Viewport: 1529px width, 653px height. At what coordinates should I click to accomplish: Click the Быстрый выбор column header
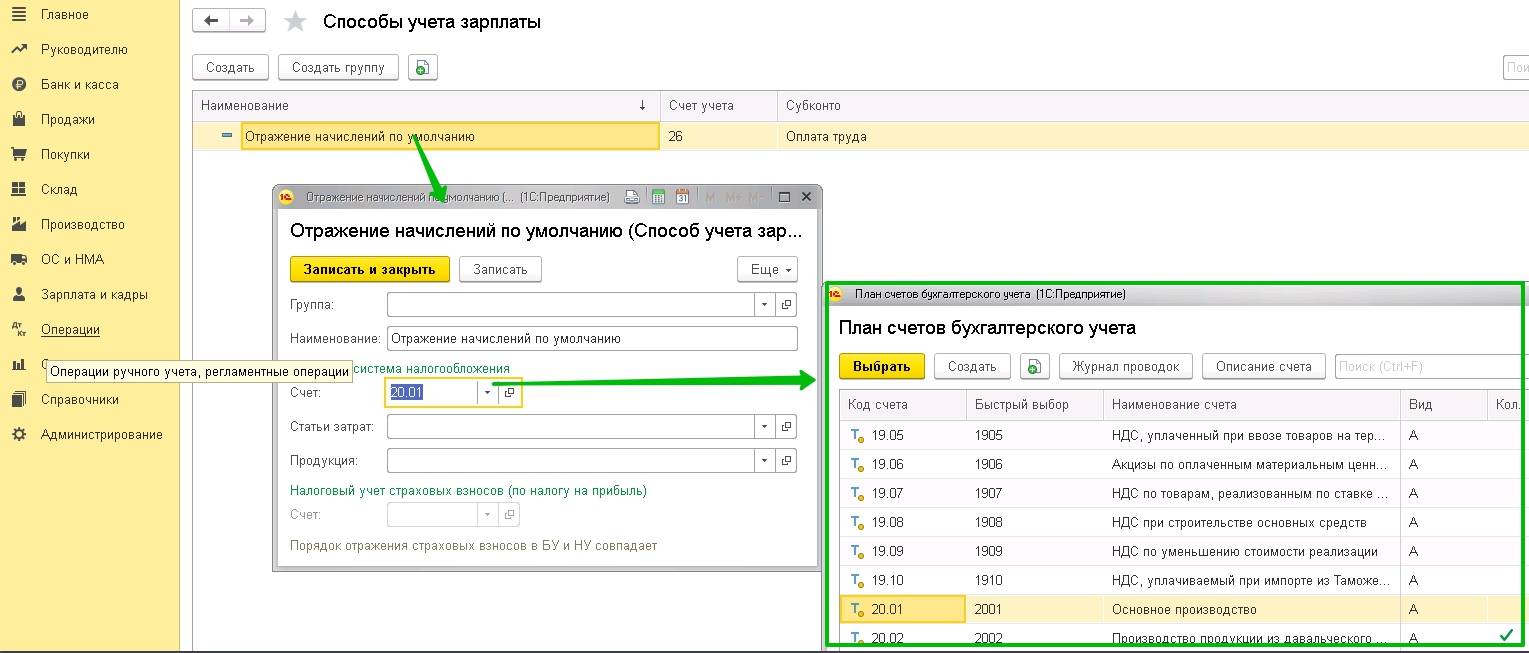[1035, 405]
